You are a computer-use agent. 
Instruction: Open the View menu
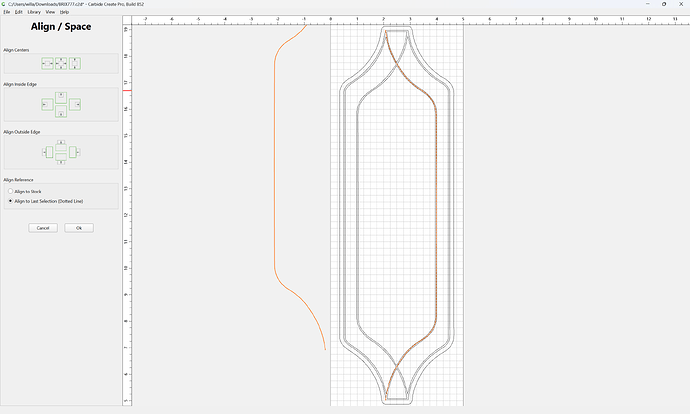tap(50, 12)
